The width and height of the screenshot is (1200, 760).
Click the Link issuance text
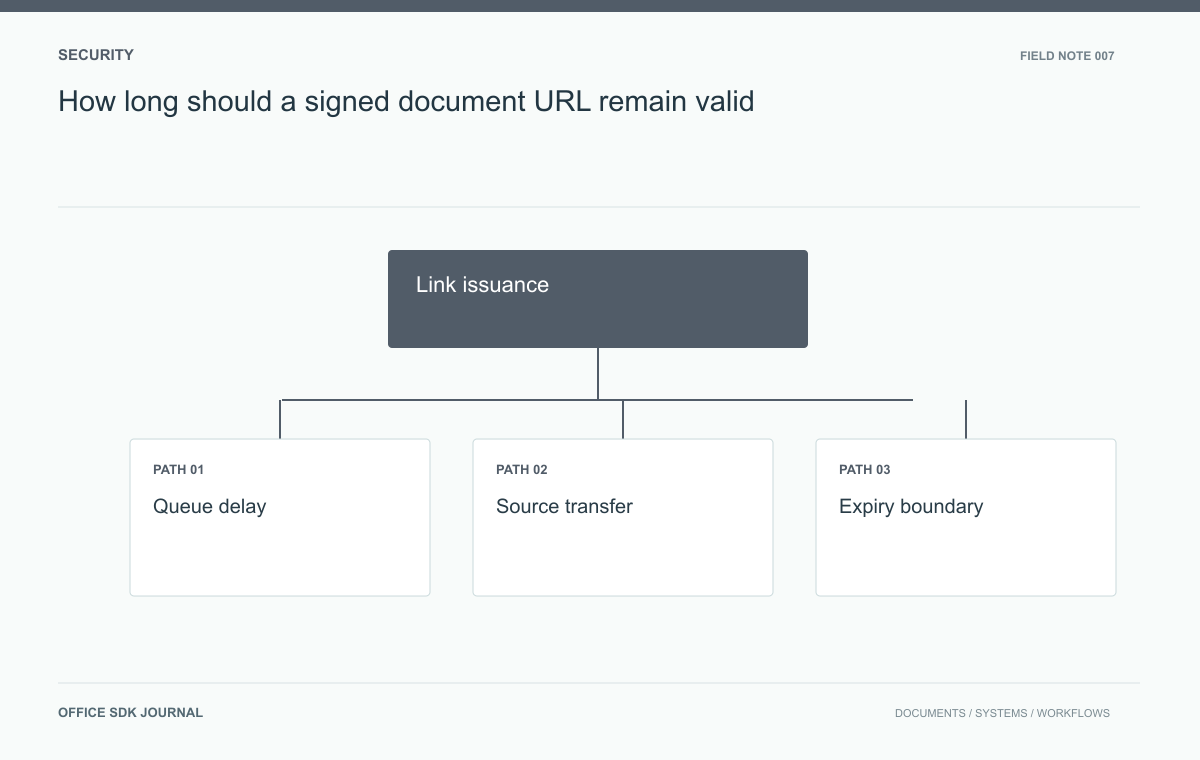tap(482, 285)
